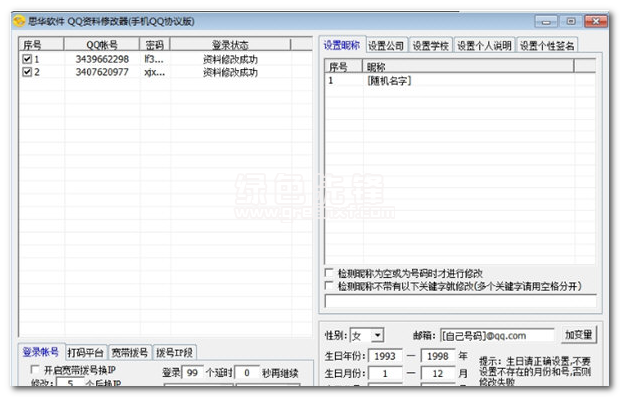Viewport: 620px width, 397px height.
Task: Click the 加变量 button
Action: [x=578, y=335]
